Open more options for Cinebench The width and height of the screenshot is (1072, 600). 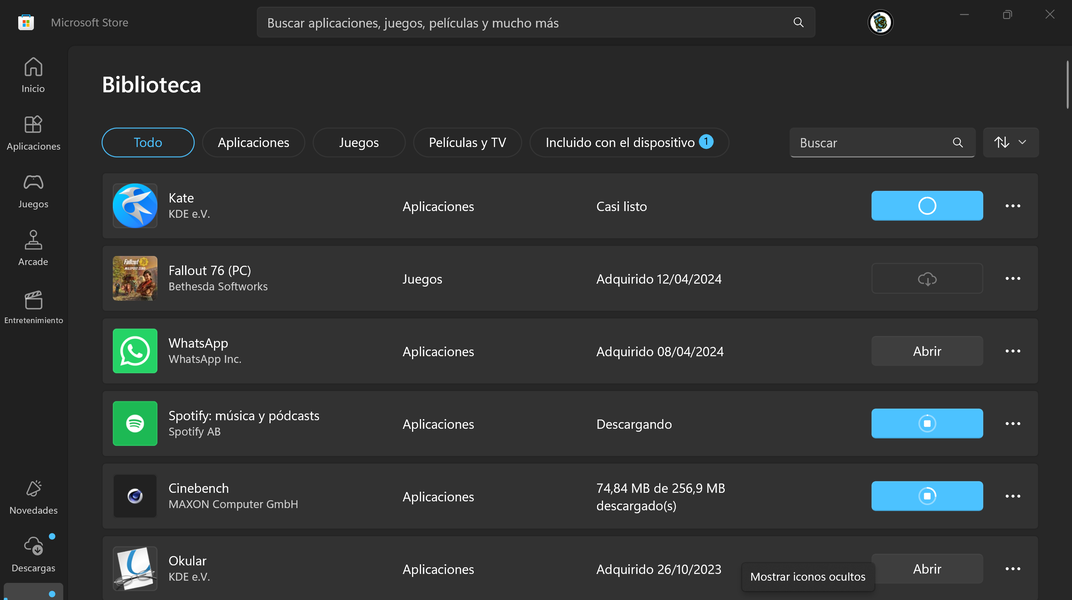click(x=1013, y=496)
